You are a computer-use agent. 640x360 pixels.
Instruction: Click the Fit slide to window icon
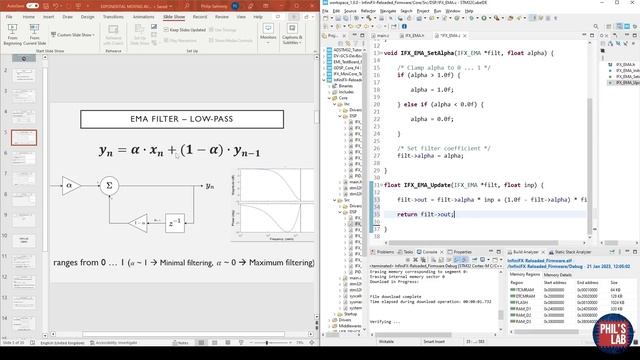point(312,343)
